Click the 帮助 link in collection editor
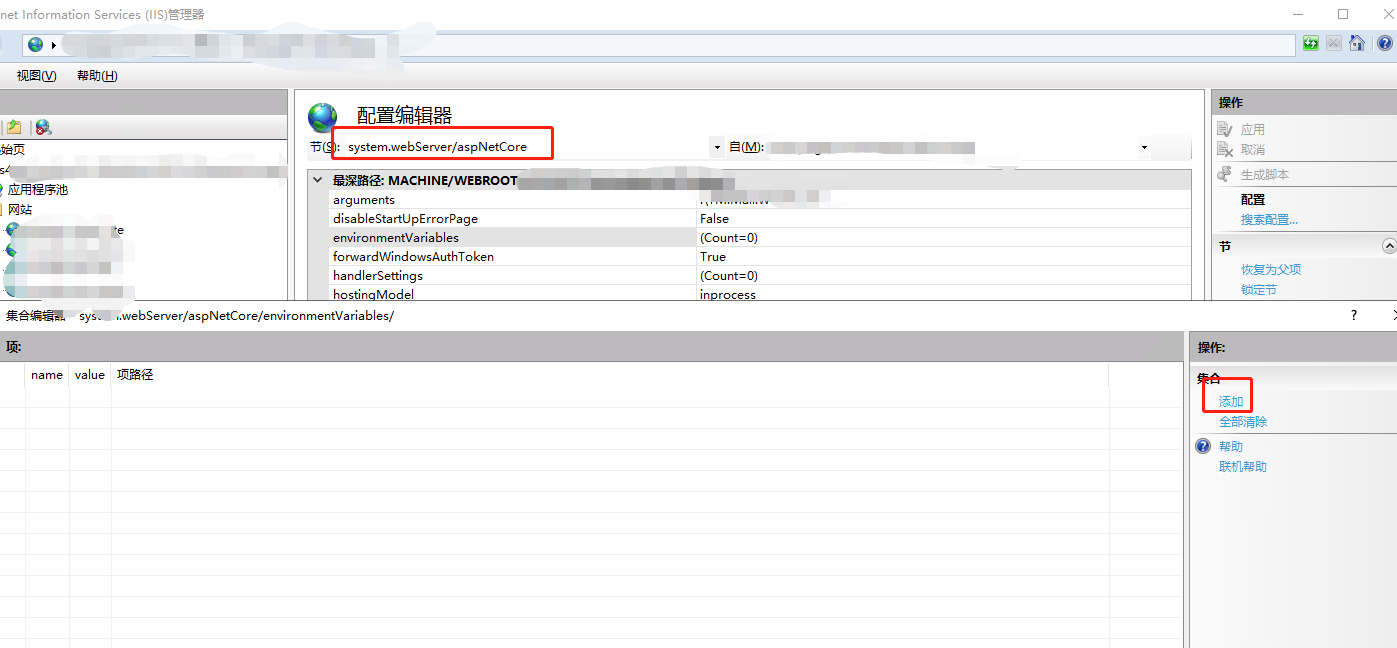Screen dimensions: 1397x648 (x=1231, y=447)
